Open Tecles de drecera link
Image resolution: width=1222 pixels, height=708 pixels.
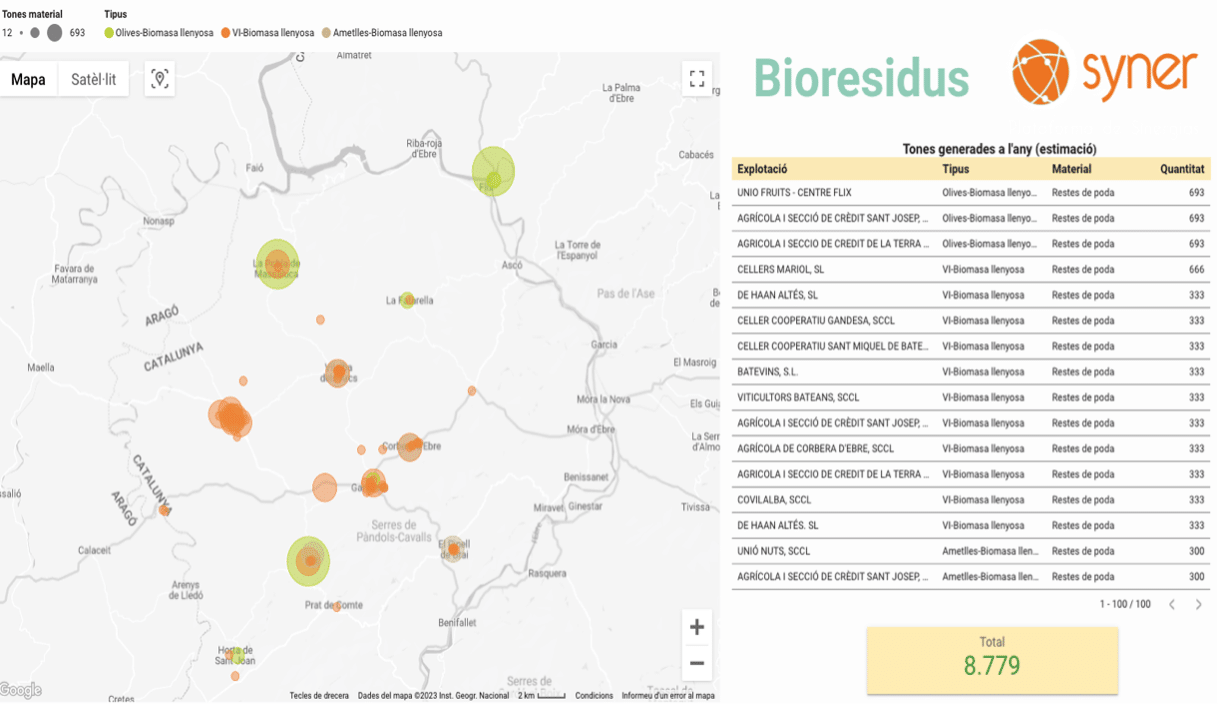319,696
